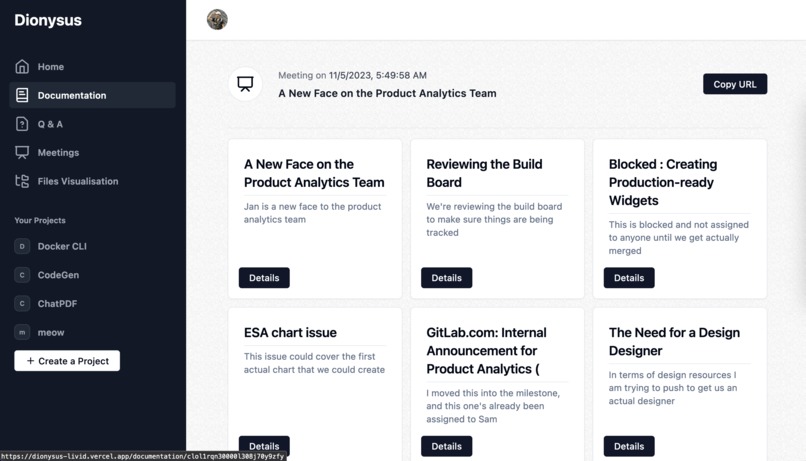
Task: Click the Q & A question-mark icon
Action: (22, 124)
